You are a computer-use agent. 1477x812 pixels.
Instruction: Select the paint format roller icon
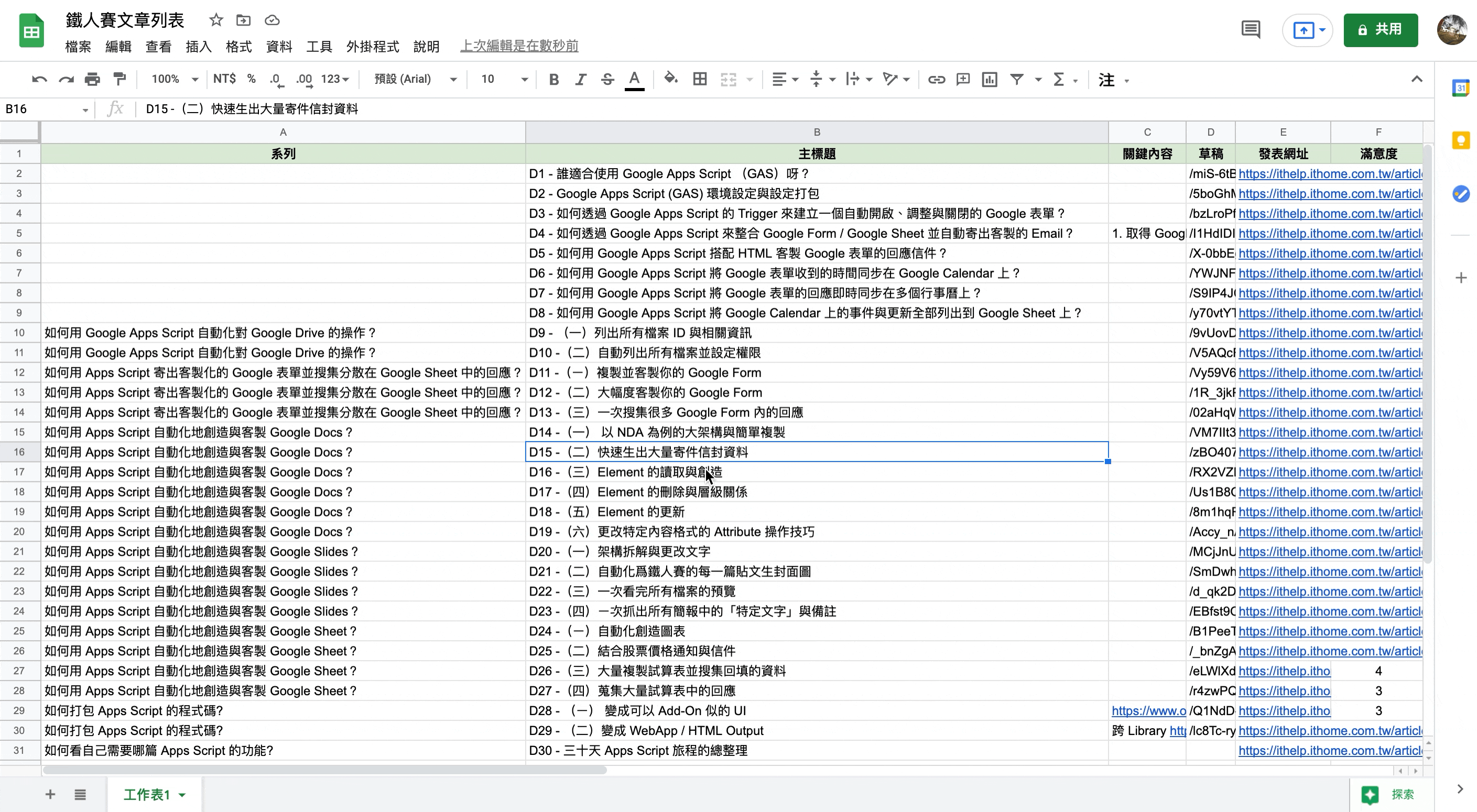tap(120, 79)
